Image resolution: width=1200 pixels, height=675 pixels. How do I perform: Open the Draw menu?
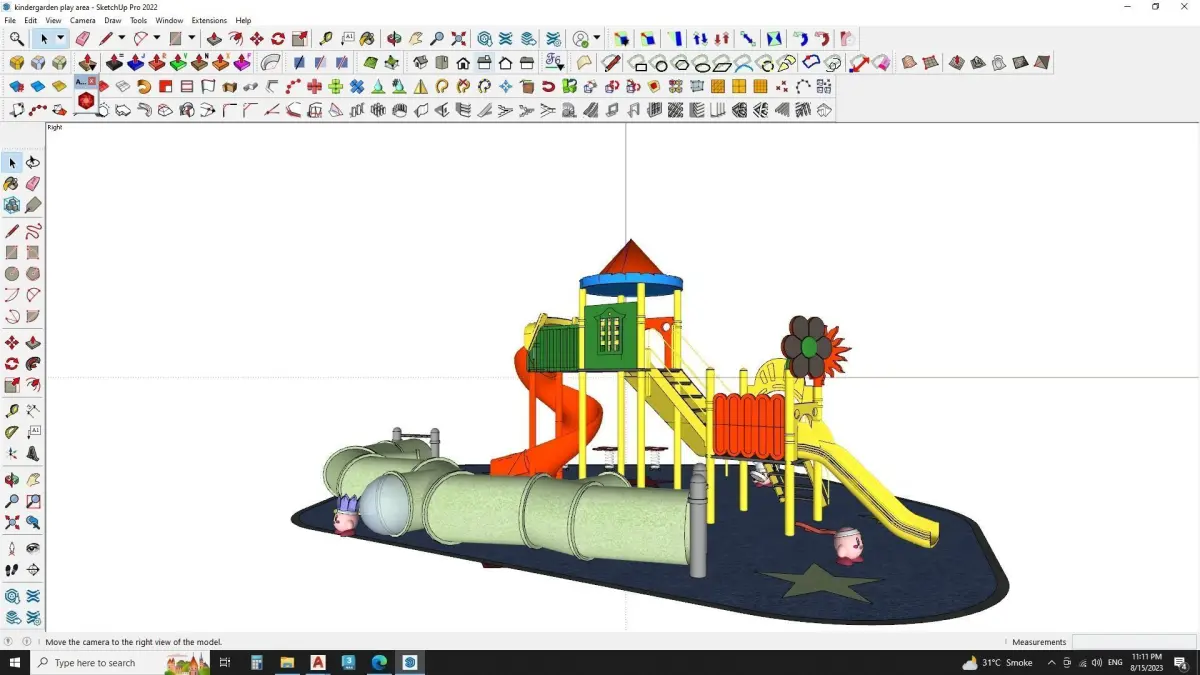tap(113, 20)
